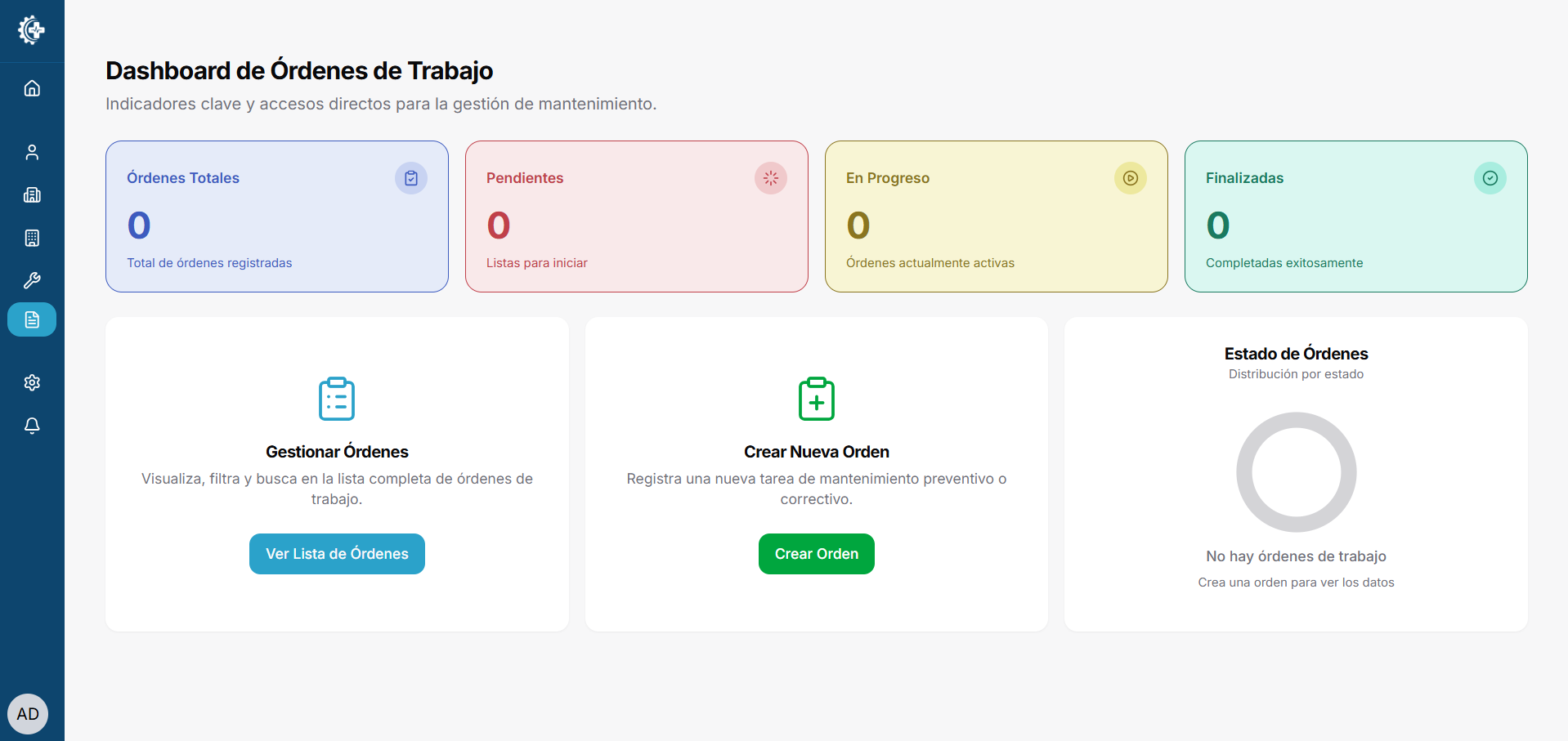
Task: Select the Pendientes card title
Action: click(x=525, y=178)
